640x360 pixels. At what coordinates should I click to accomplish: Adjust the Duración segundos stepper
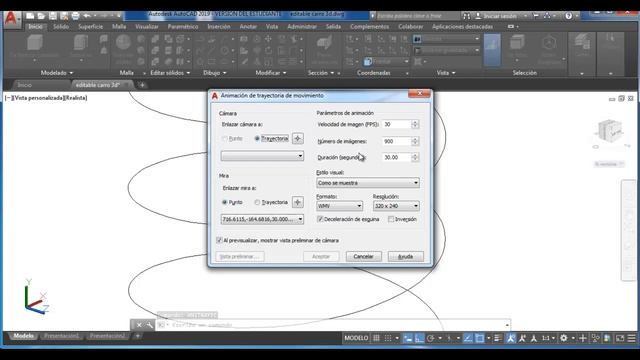(x=415, y=157)
